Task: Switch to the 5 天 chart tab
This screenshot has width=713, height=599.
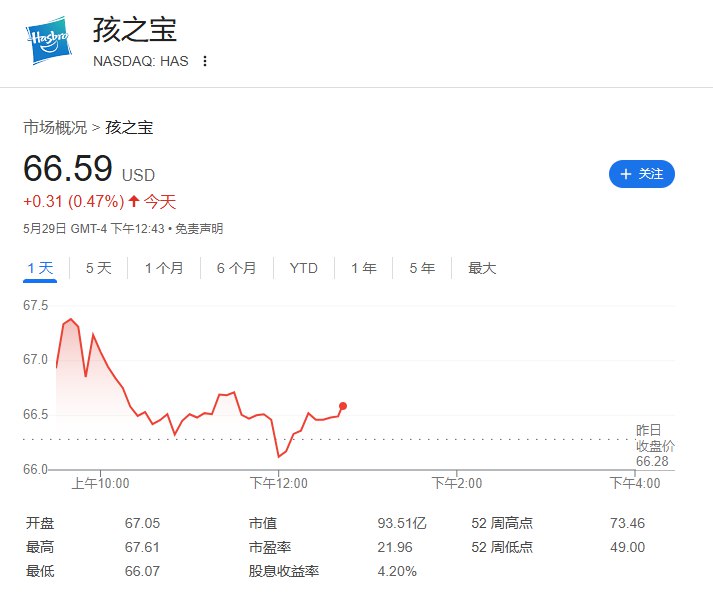Action: pos(99,268)
